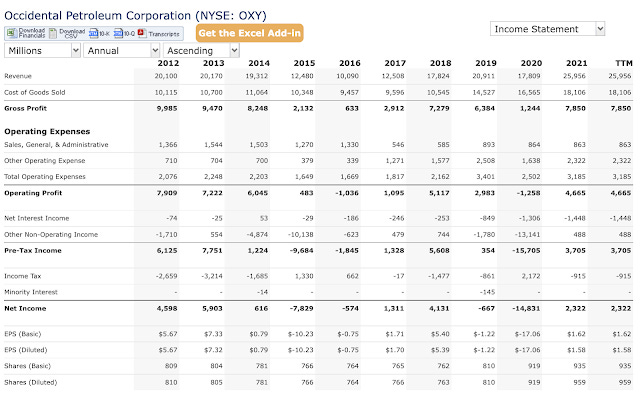The height and width of the screenshot is (401, 640).
Task: Open the Annual period dropdown
Action: click(x=121, y=51)
